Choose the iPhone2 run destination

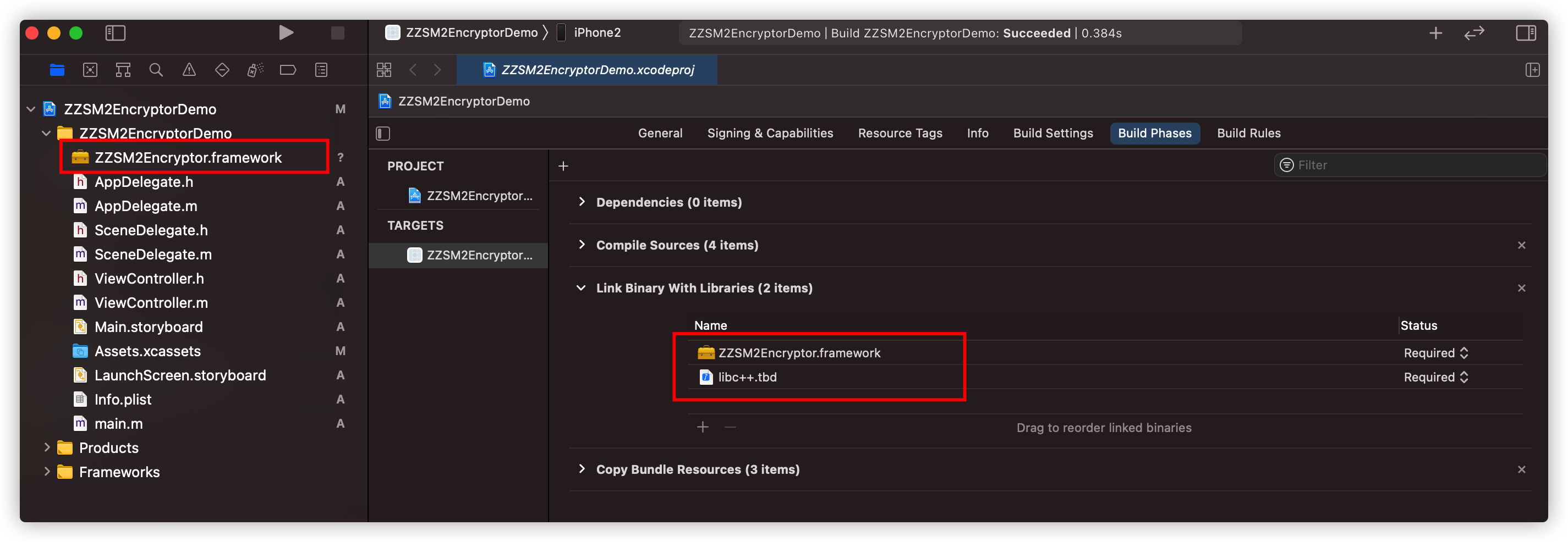589,33
